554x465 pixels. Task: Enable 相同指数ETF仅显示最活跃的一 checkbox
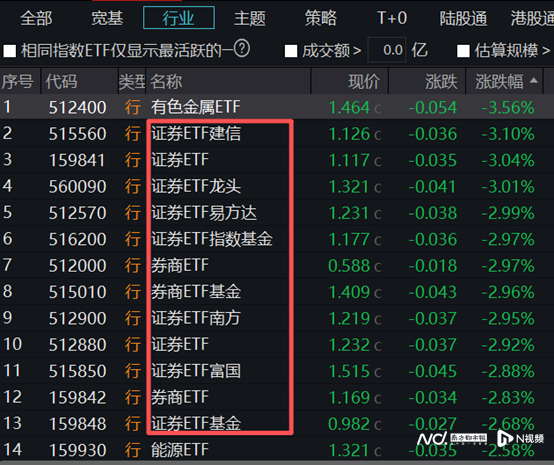[x=10, y=51]
